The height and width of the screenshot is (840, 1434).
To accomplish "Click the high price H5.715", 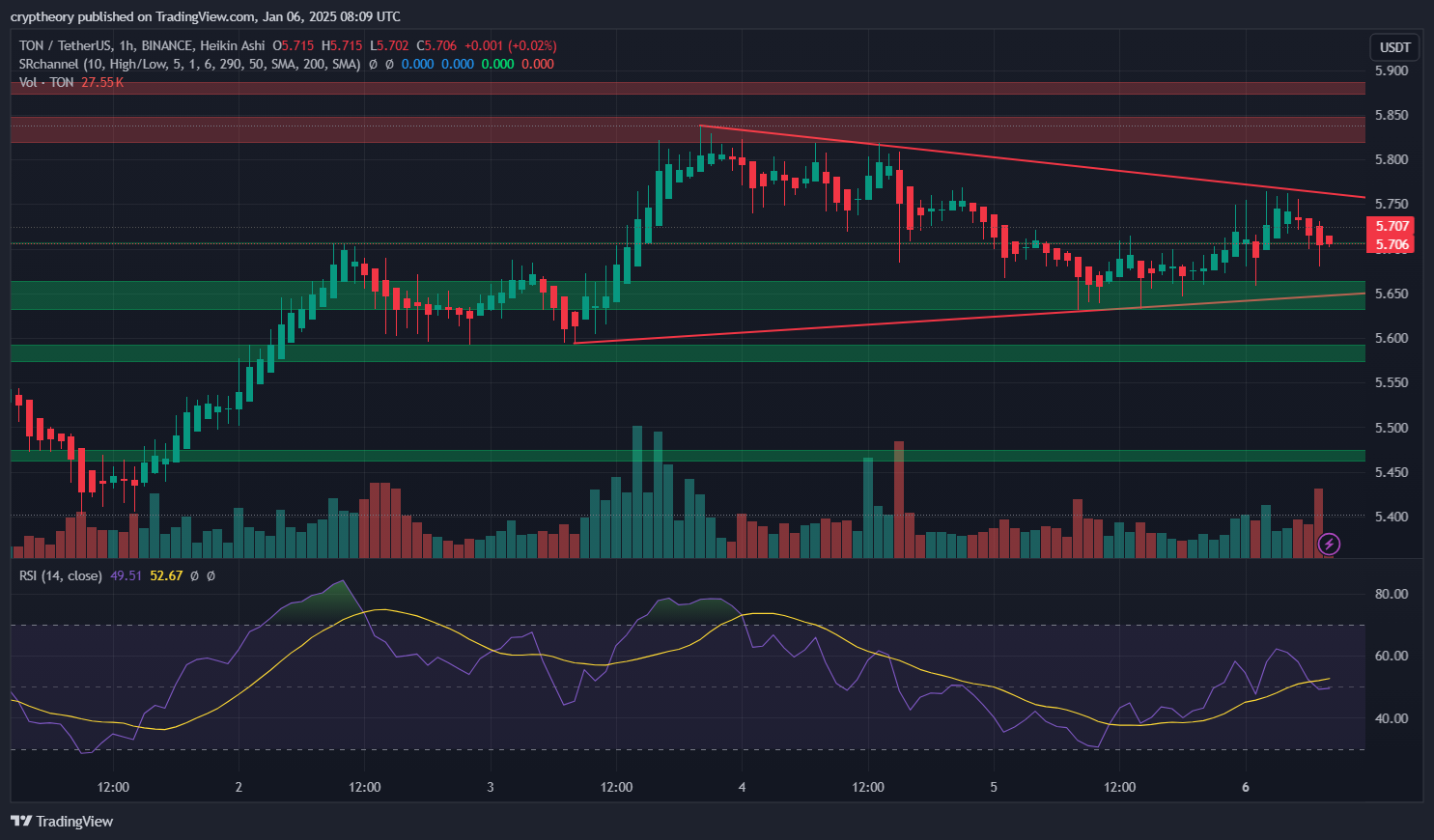I will [x=342, y=45].
